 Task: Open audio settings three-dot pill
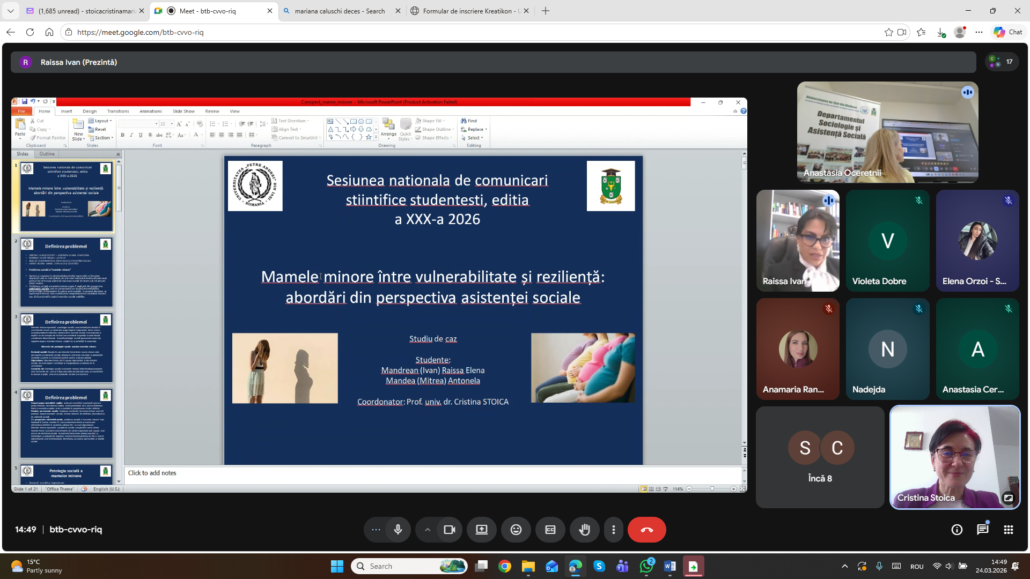376,530
